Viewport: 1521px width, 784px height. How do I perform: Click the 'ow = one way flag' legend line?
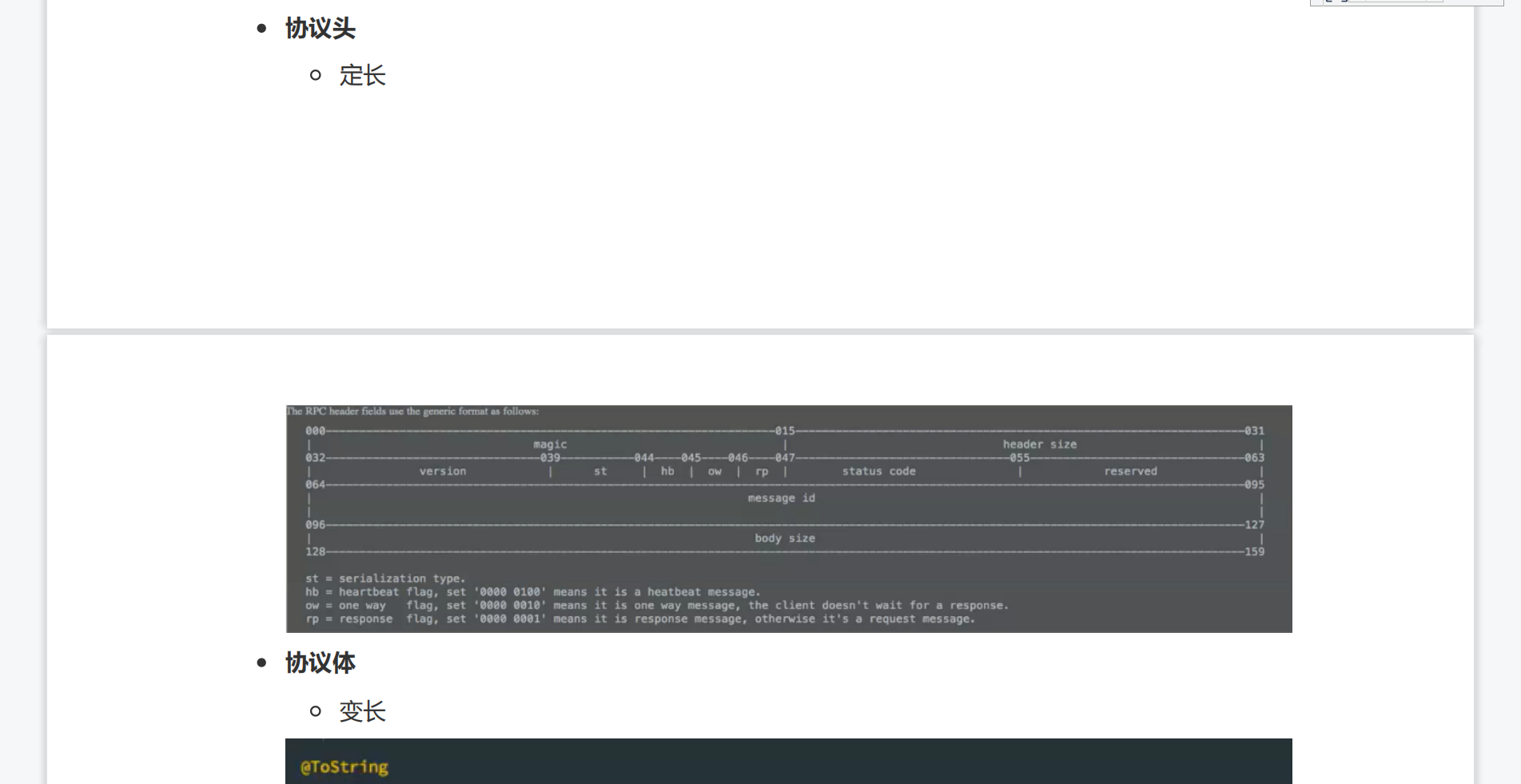[657, 606]
